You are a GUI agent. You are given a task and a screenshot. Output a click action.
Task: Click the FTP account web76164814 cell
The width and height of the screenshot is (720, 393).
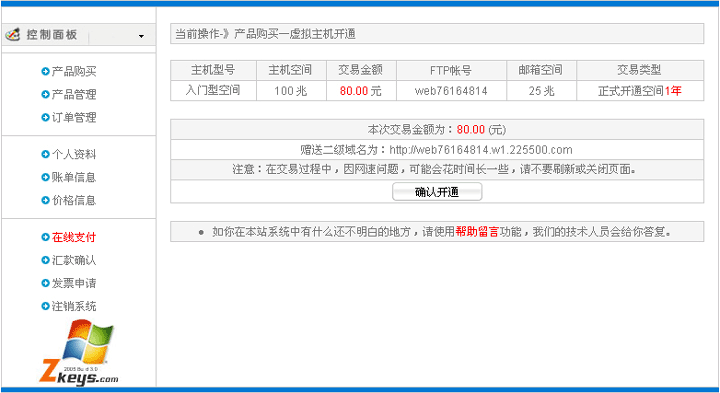tap(451, 91)
